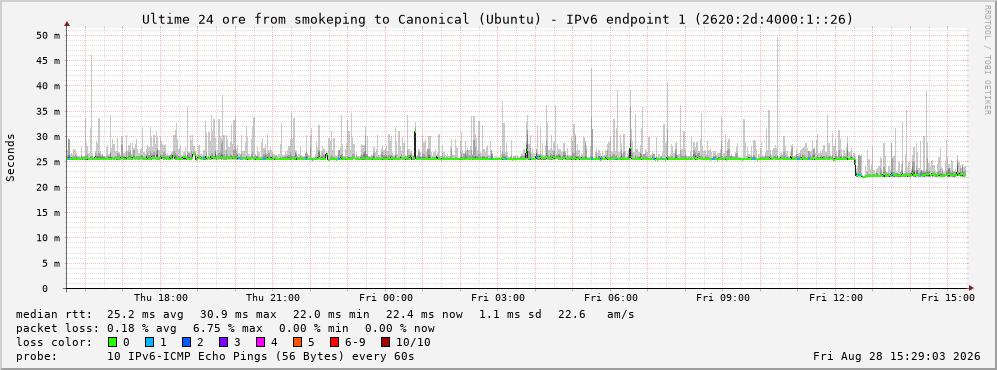
Task: Select the orange loss color 5 swatch
Action: click(297, 342)
